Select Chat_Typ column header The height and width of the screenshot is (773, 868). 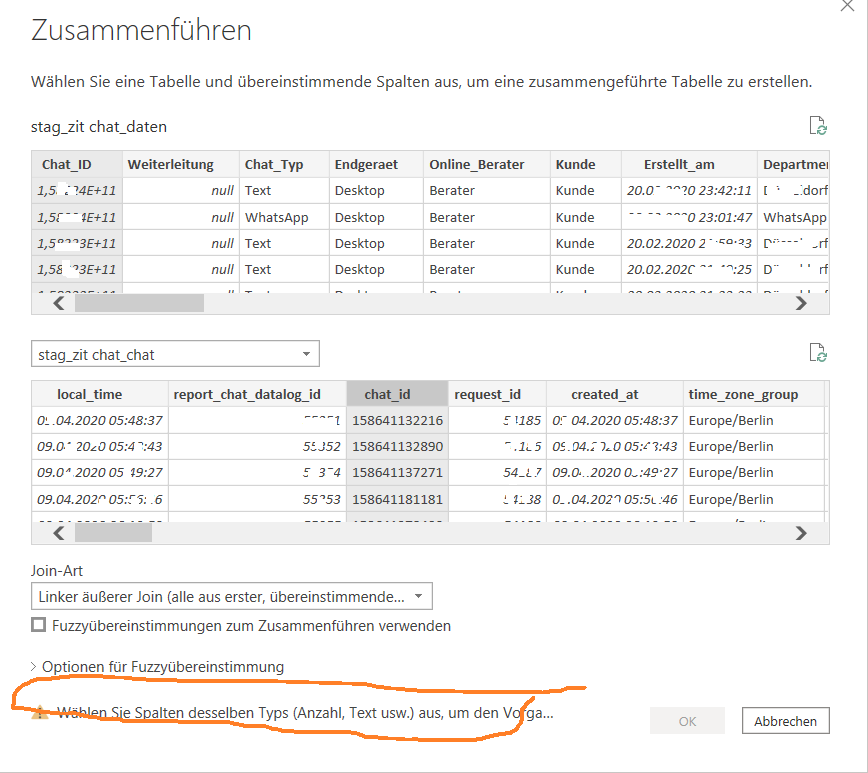[285, 164]
